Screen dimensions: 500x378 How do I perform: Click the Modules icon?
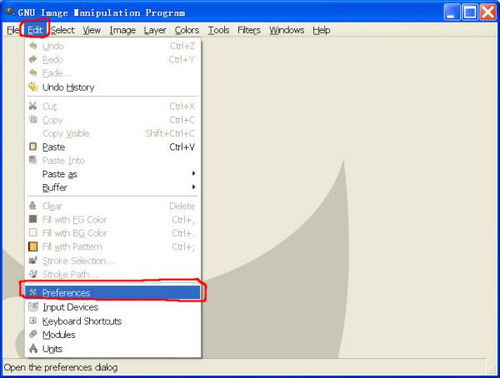33,334
